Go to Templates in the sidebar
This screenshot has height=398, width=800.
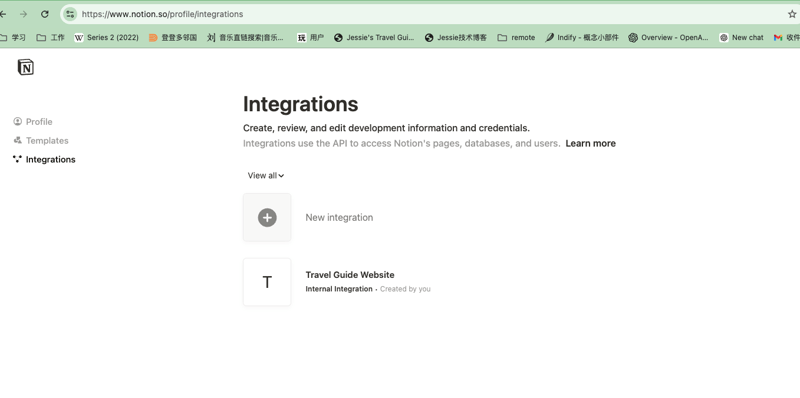[41, 140]
